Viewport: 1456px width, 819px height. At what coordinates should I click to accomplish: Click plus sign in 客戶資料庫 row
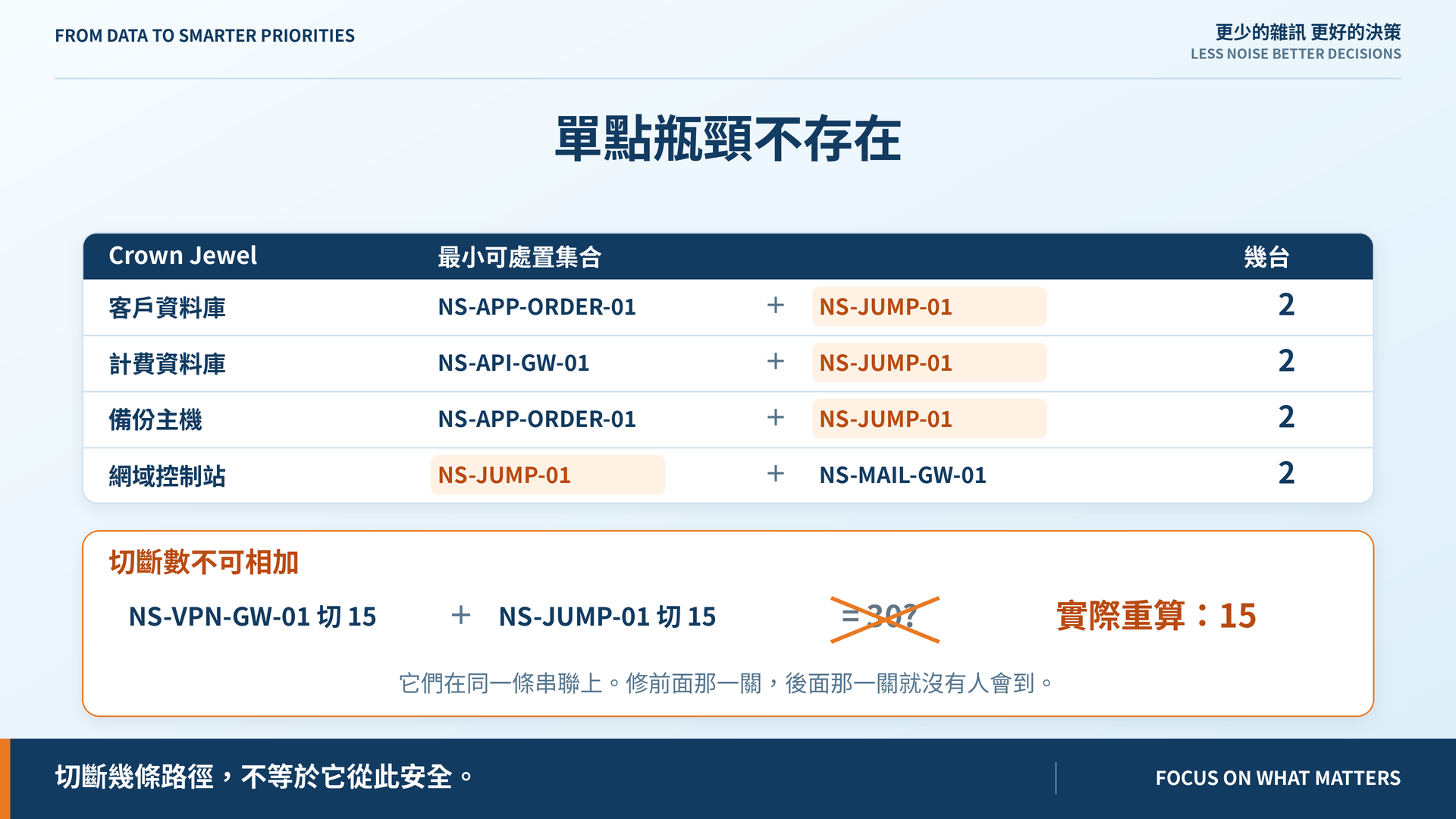[x=775, y=305]
